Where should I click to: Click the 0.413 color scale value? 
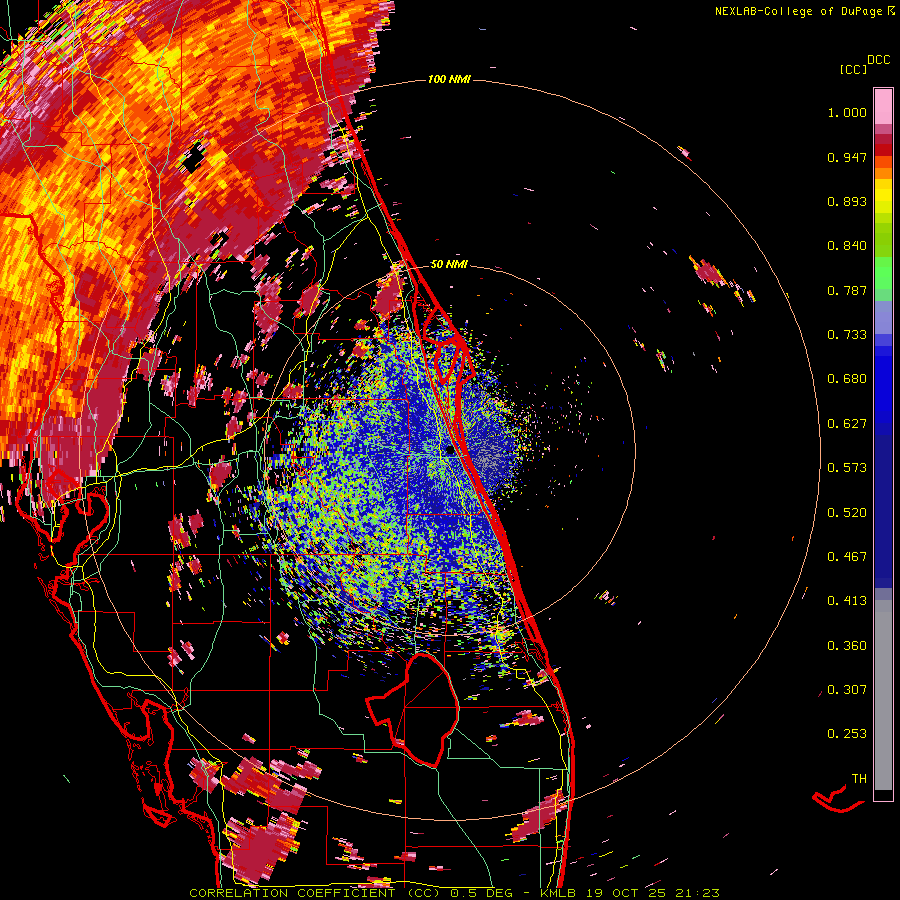[847, 601]
